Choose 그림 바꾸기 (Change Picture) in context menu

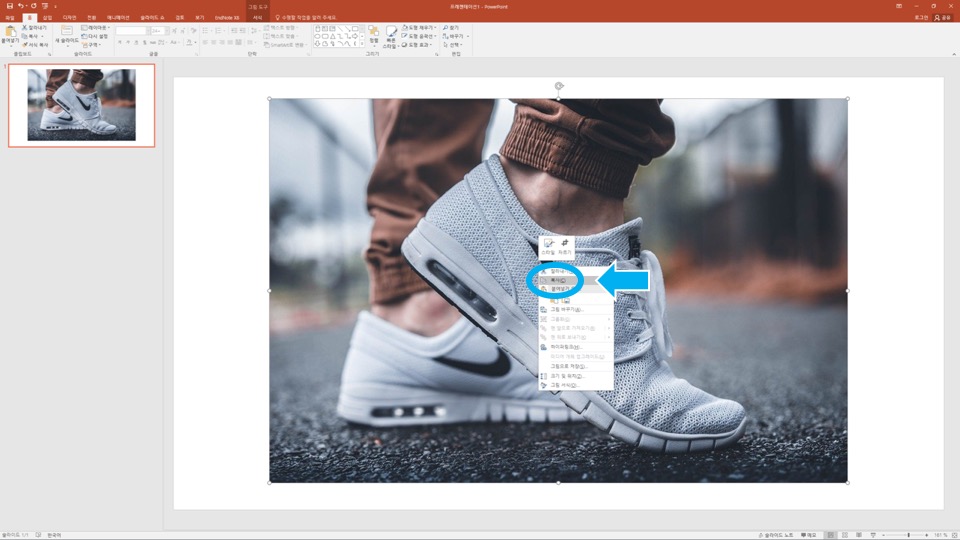(576, 309)
